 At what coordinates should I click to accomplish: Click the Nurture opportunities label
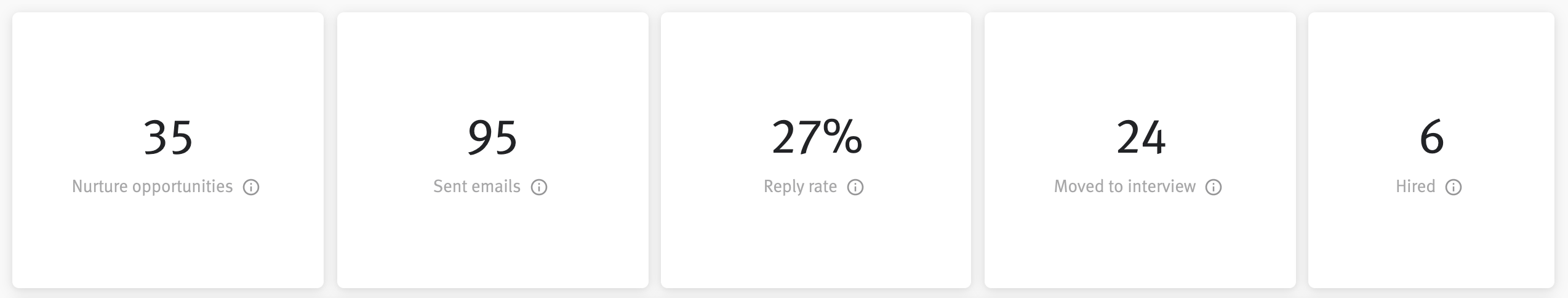pyautogui.click(x=153, y=187)
